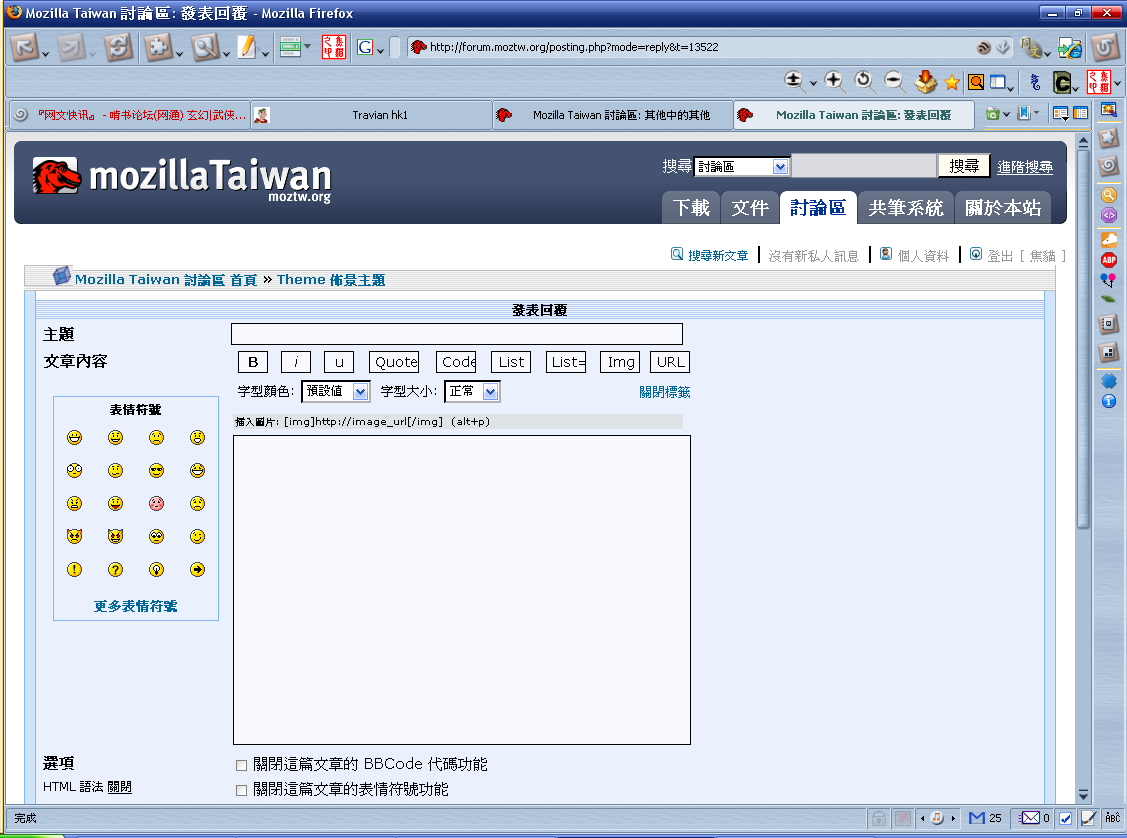Image resolution: width=1127 pixels, height=838 pixels.
Task: Click the music note player icon in status bar
Action: [x=937, y=818]
